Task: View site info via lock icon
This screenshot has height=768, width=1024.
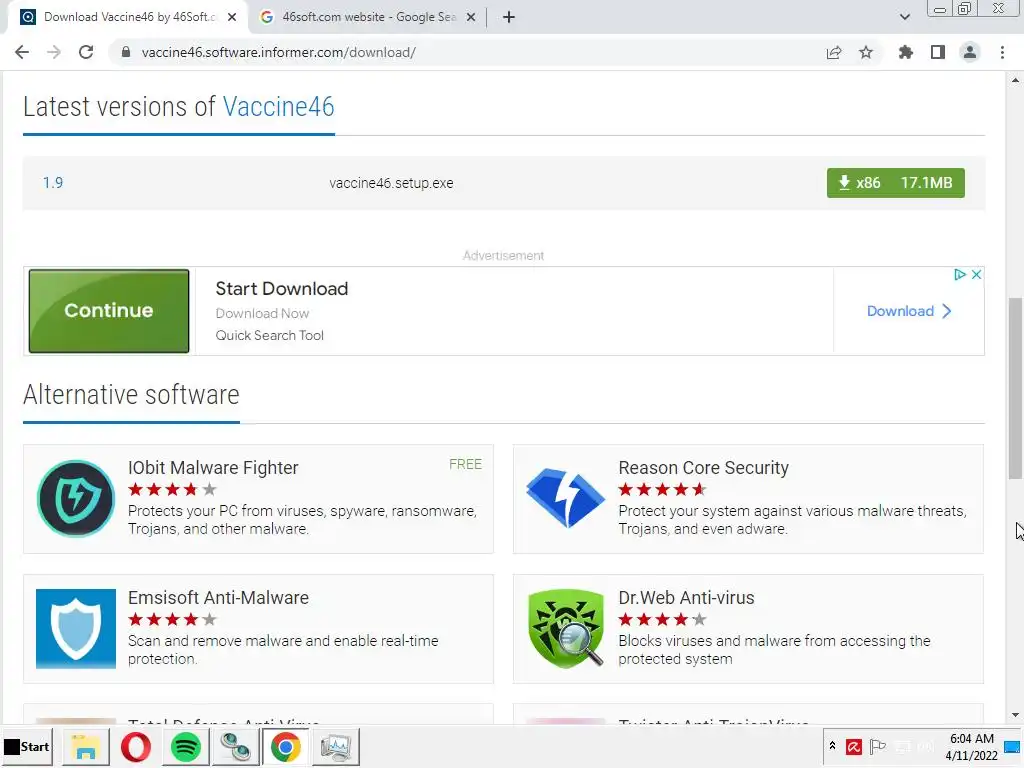Action: point(126,52)
